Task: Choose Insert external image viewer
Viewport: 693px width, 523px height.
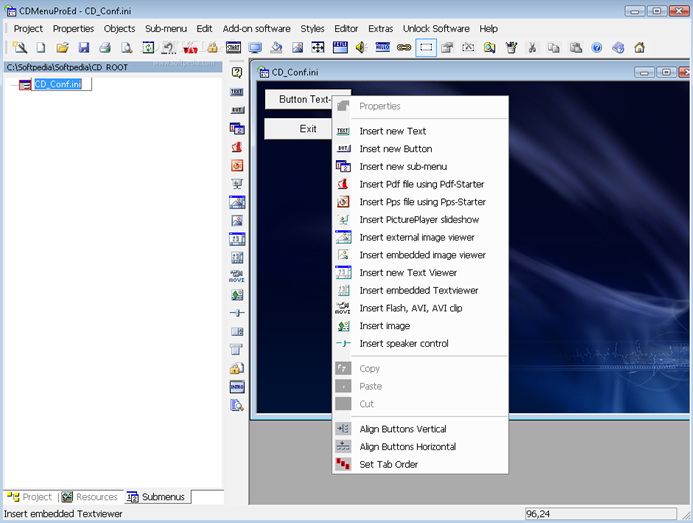Action: (x=420, y=237)
